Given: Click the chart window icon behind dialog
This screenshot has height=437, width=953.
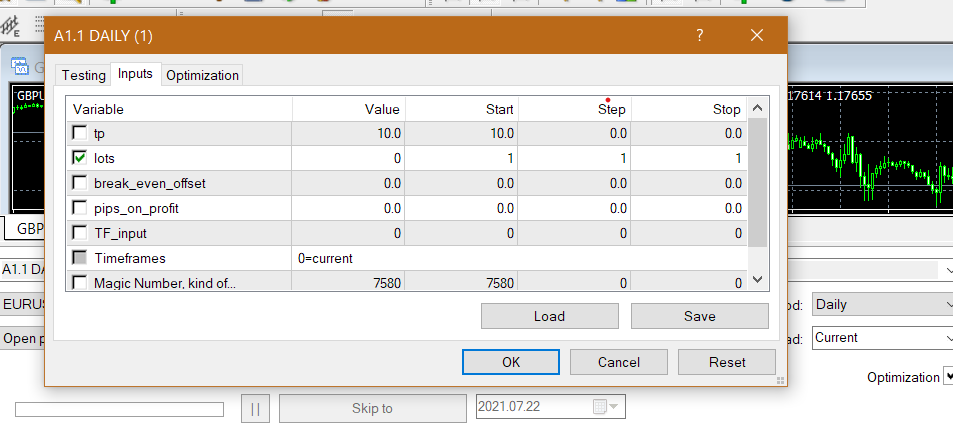Looking at the screenshot, I should [20, 66].
